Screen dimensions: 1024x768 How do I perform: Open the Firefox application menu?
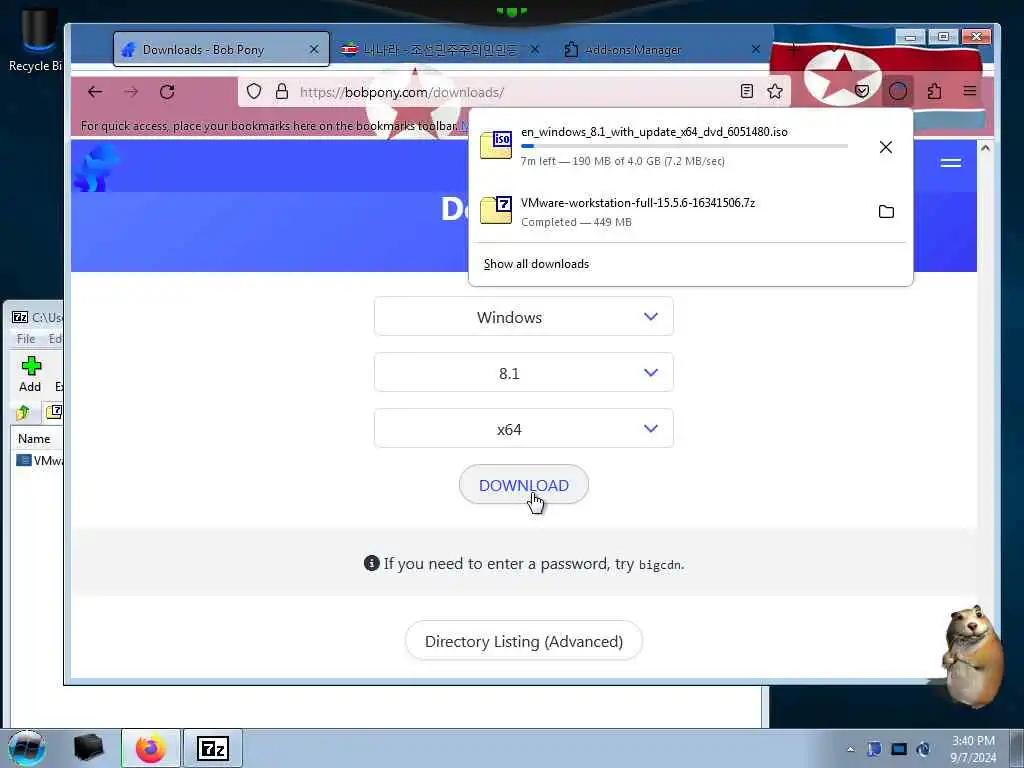point(970,91)
